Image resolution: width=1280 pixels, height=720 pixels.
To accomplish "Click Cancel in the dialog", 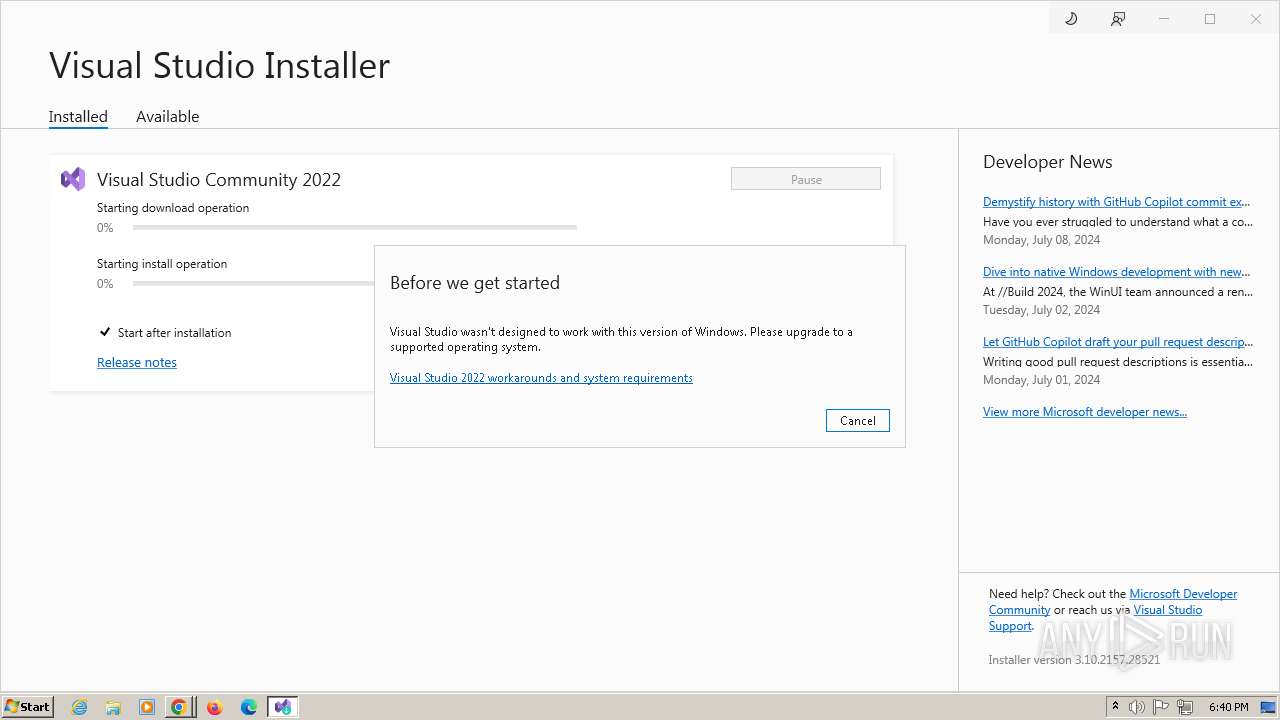I will (858, 421).
